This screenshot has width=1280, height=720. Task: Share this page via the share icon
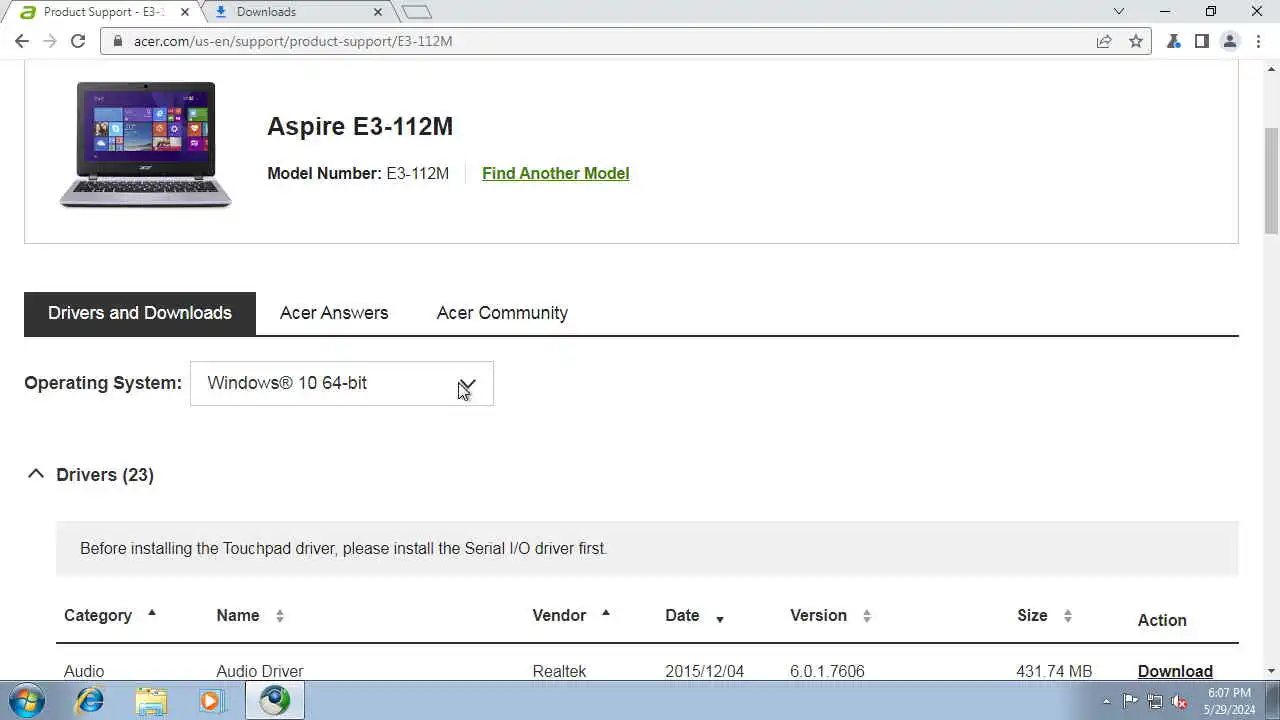(x=1104, y=41)
